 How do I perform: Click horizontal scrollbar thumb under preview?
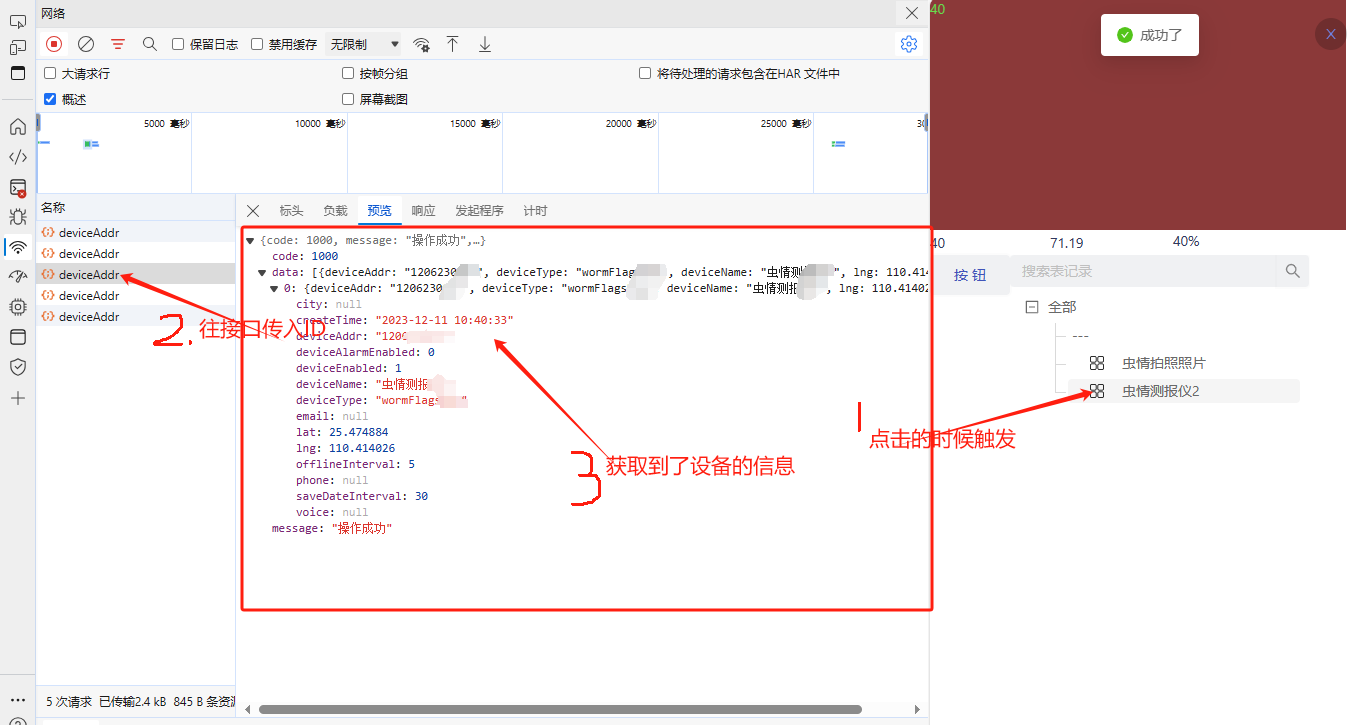pyautogui.click(x=560, y=709)
